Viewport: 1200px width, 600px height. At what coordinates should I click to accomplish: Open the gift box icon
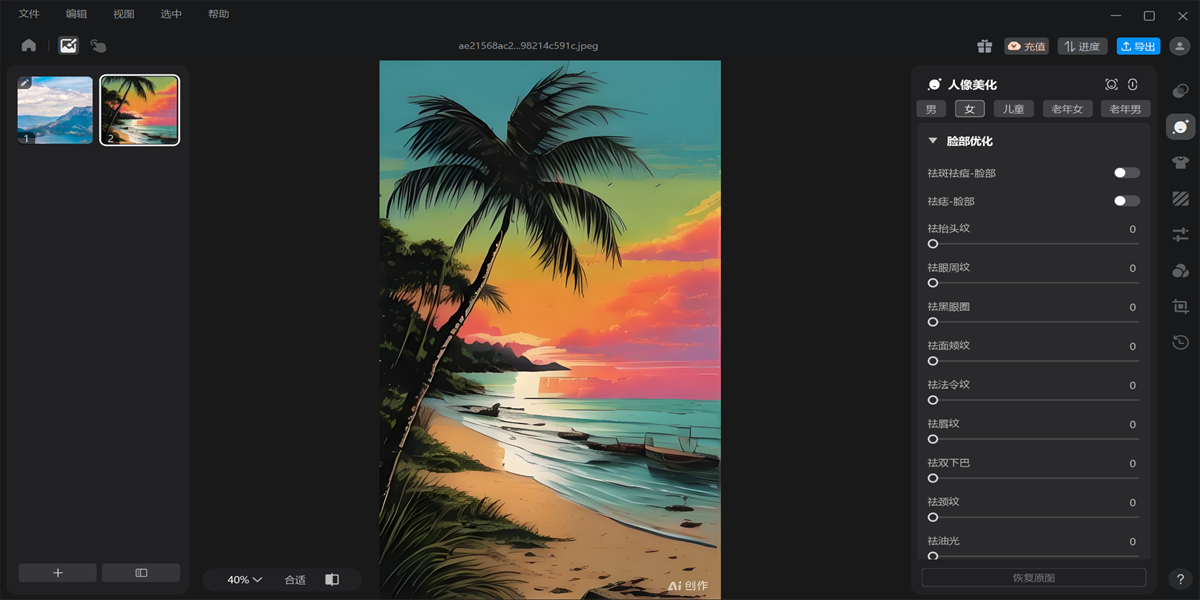(985, 46)
